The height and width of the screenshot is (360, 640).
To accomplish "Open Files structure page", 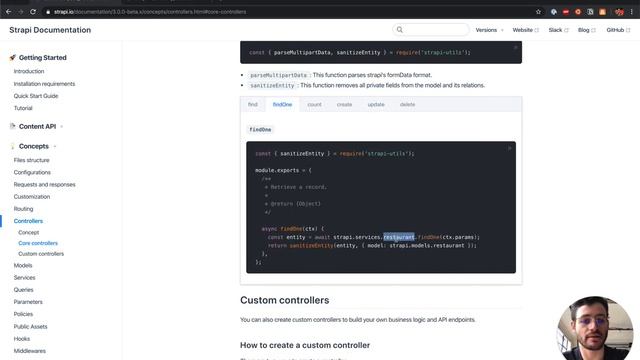I will [x=31, y=160].
